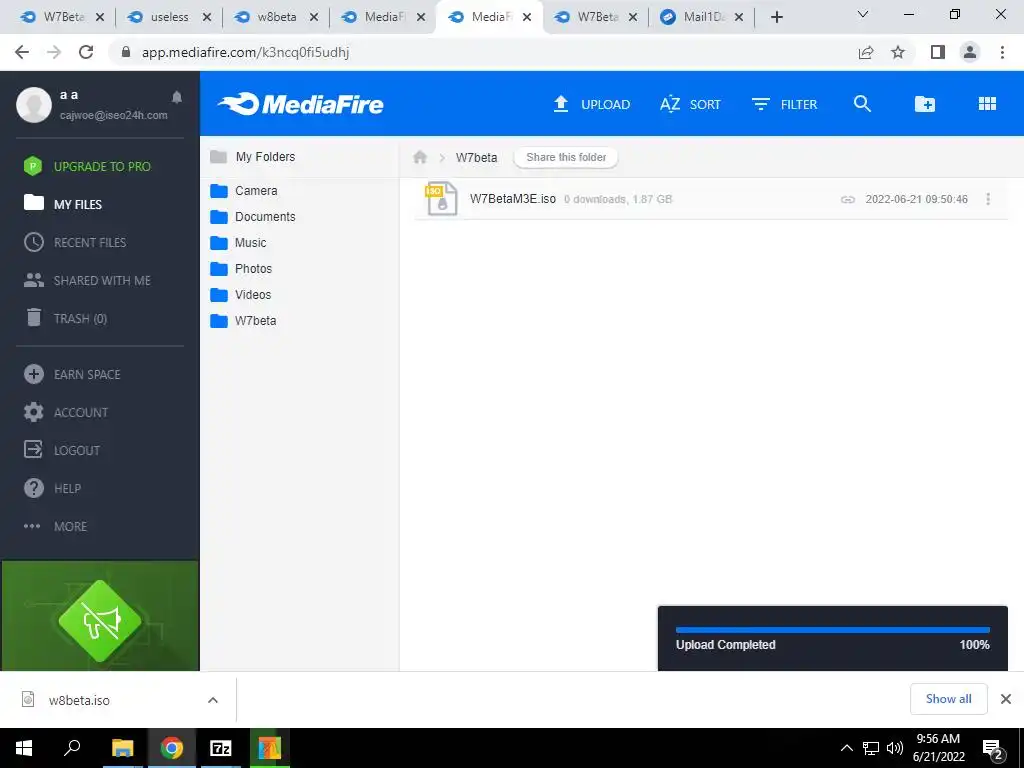Click Share this folder button

click(566, 157)
